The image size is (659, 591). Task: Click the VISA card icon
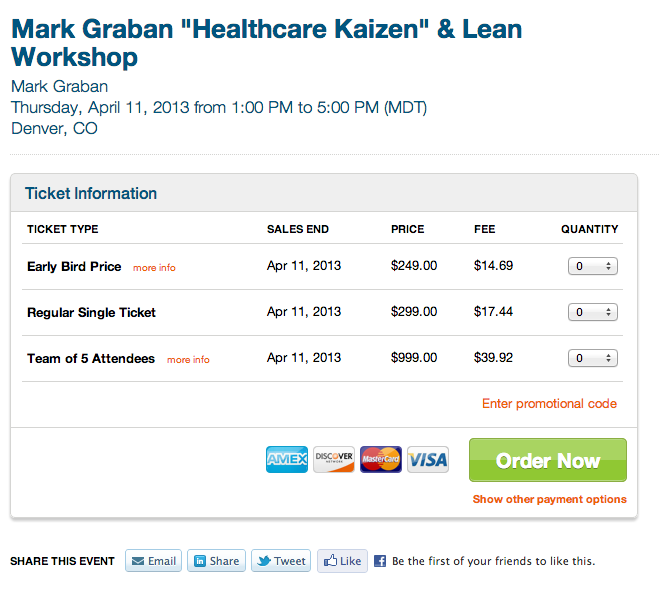pos(428,459)
